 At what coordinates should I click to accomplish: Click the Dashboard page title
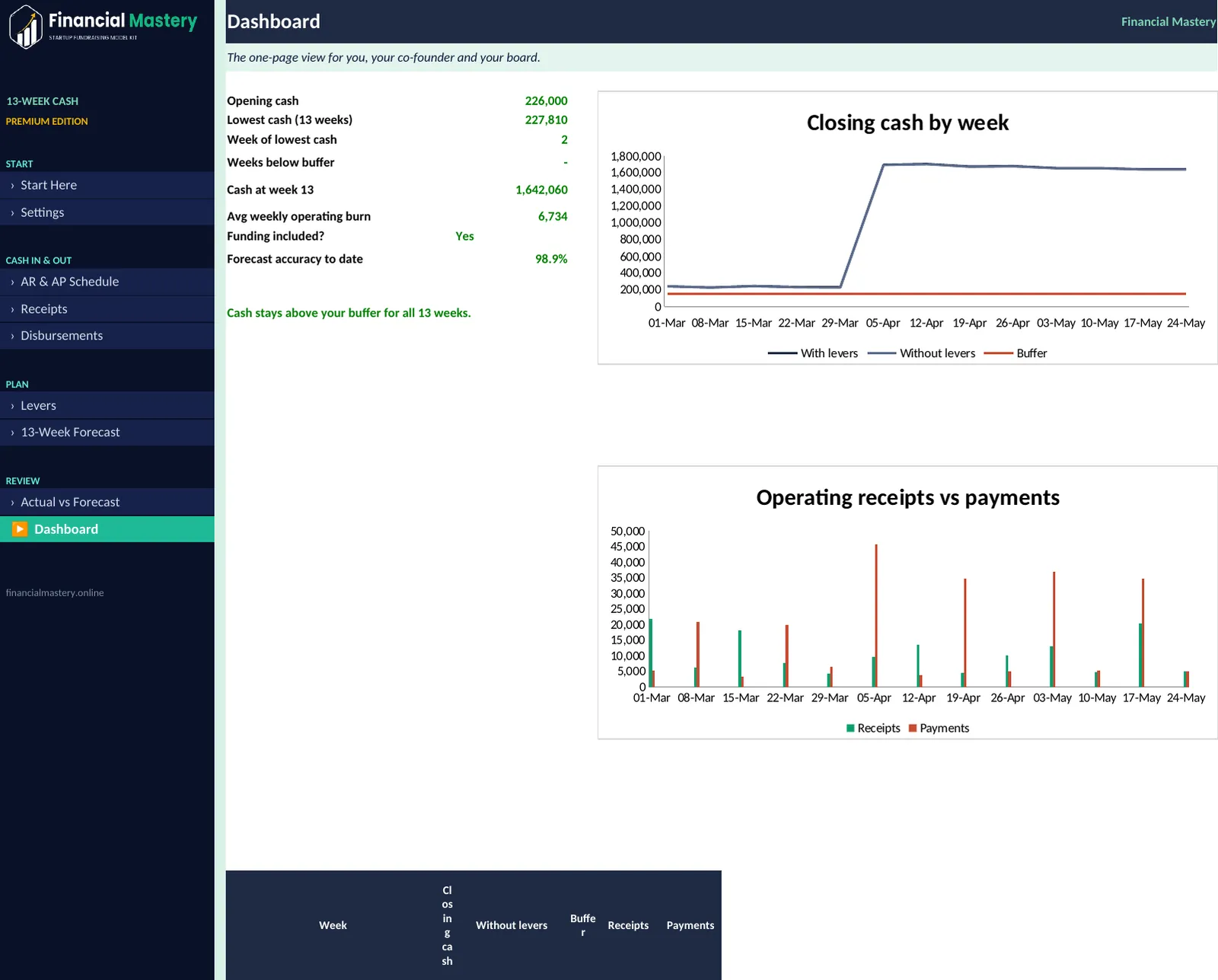pyautogui.click(x=273, y=21)
